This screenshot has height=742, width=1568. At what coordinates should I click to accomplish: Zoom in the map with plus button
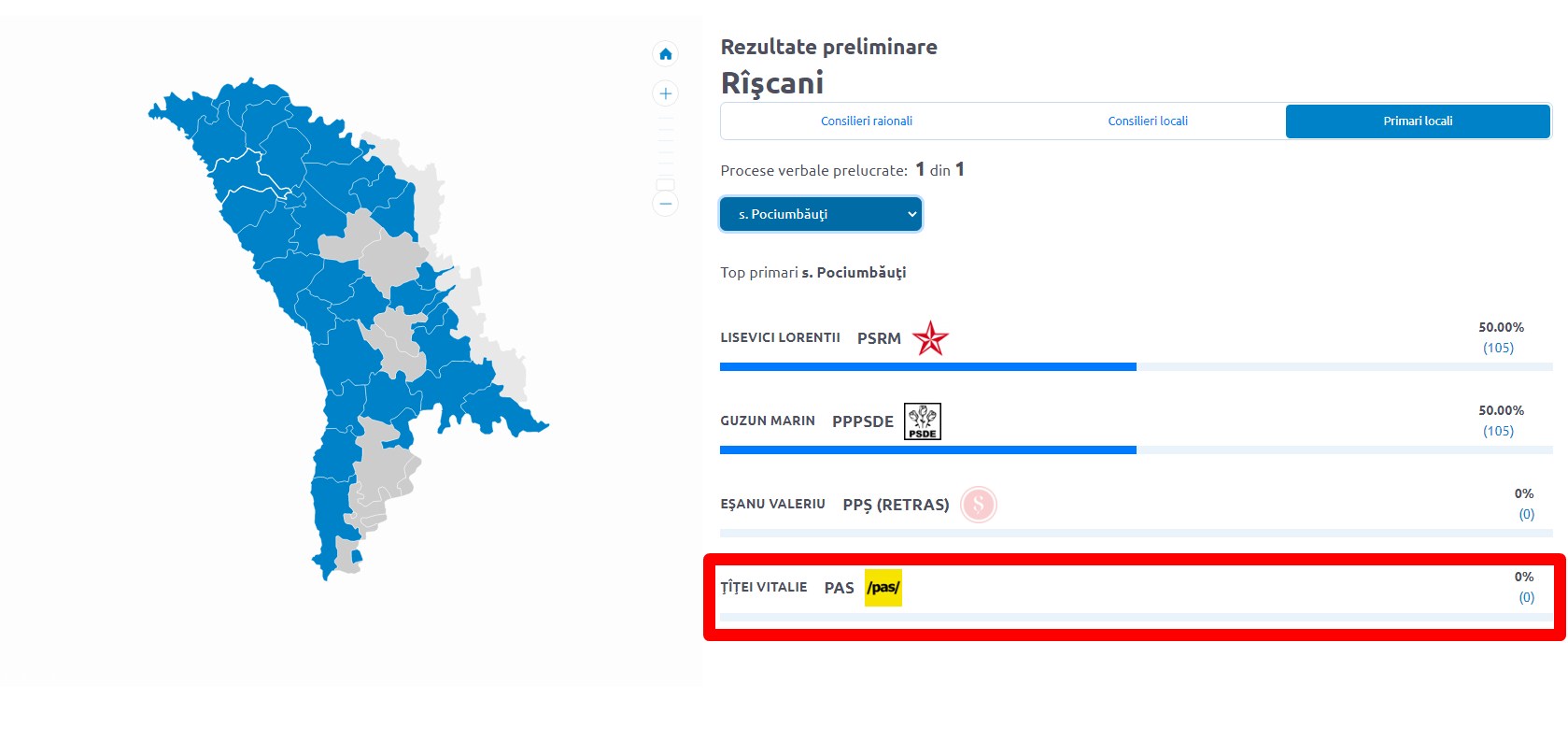click(x=665, y=93)
